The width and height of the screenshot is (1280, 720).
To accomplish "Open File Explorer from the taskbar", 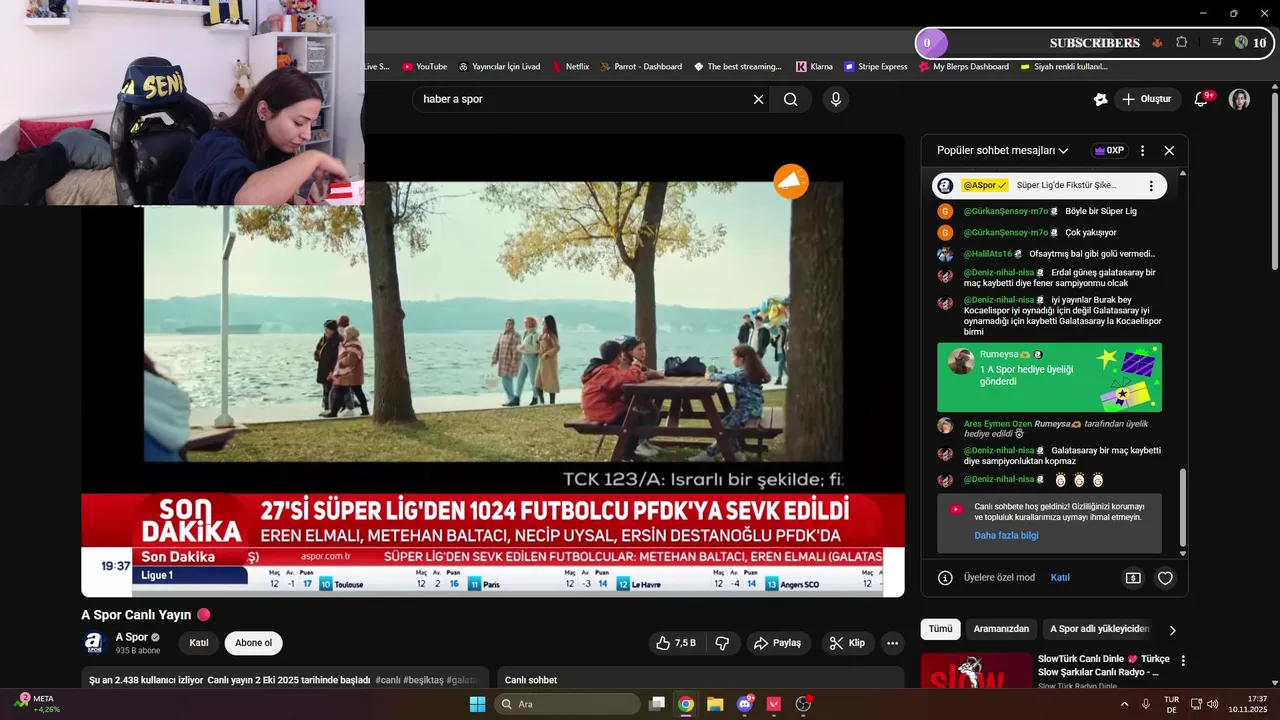I will tap(715, 704).
